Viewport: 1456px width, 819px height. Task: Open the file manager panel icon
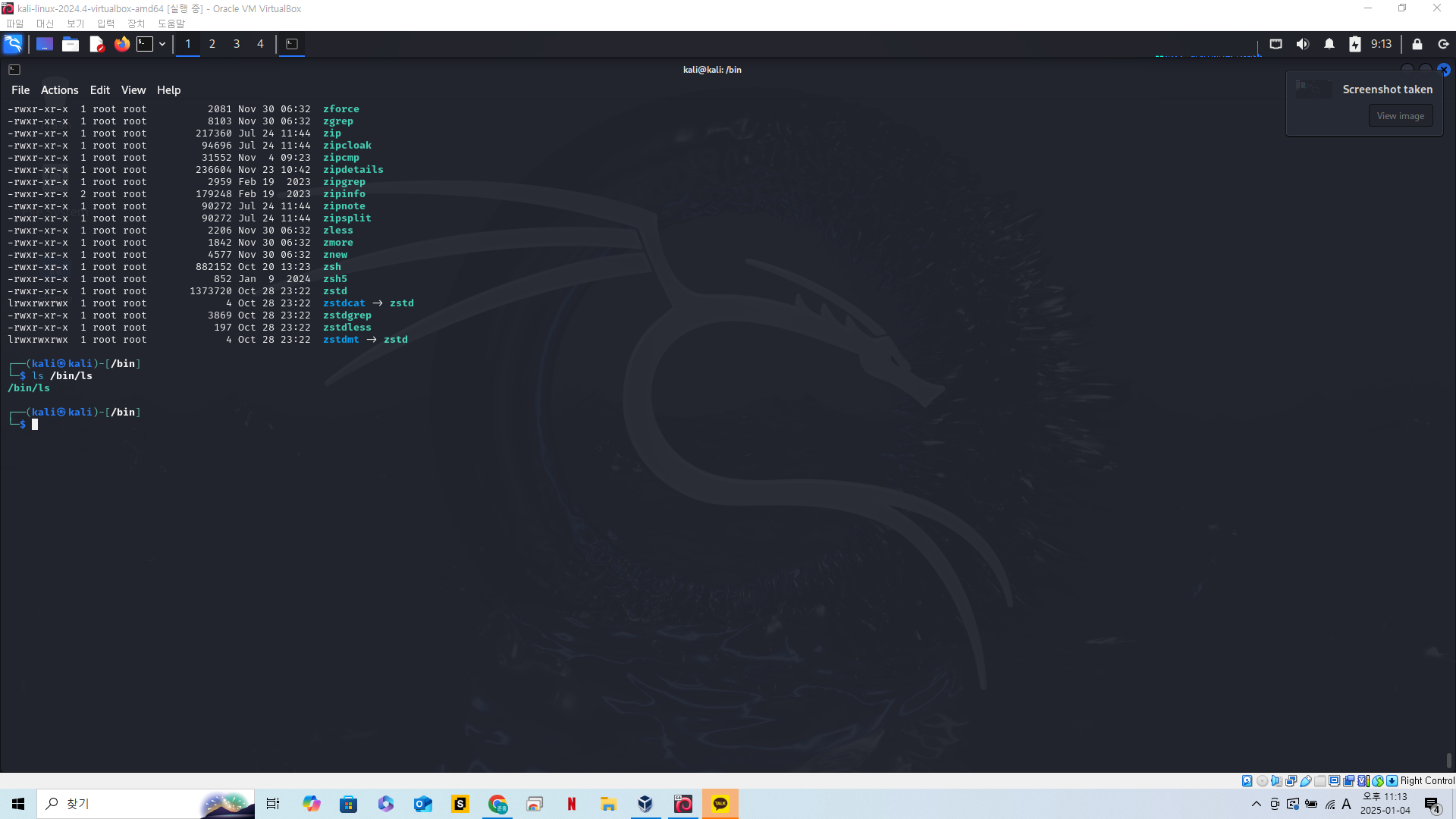pyautogui.click(x=71, y=44)
